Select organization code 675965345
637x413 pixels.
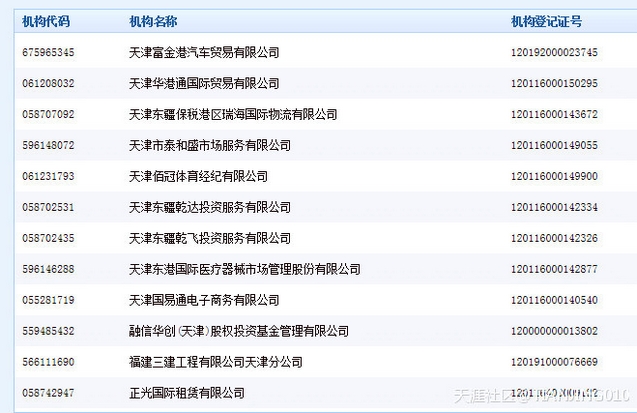(48, 52)
